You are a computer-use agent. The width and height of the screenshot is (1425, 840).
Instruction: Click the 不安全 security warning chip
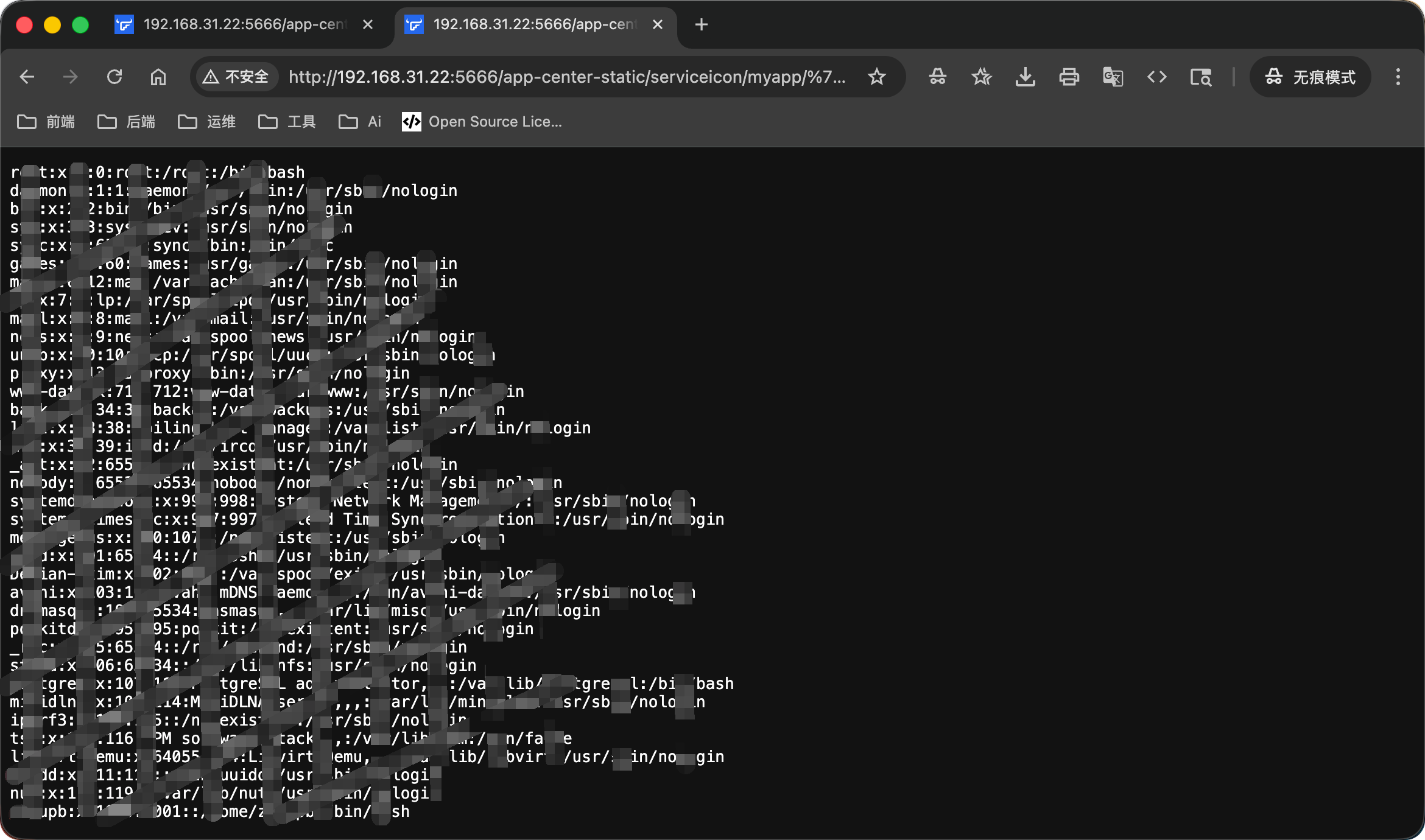[x=236, y=77]
